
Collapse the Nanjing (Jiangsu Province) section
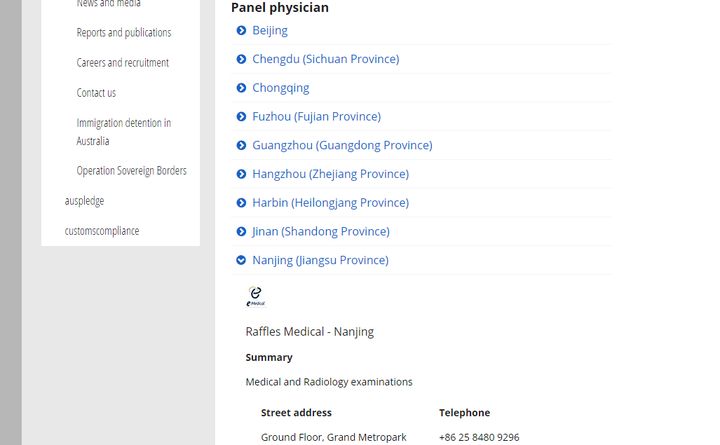[x=320, y=260]
